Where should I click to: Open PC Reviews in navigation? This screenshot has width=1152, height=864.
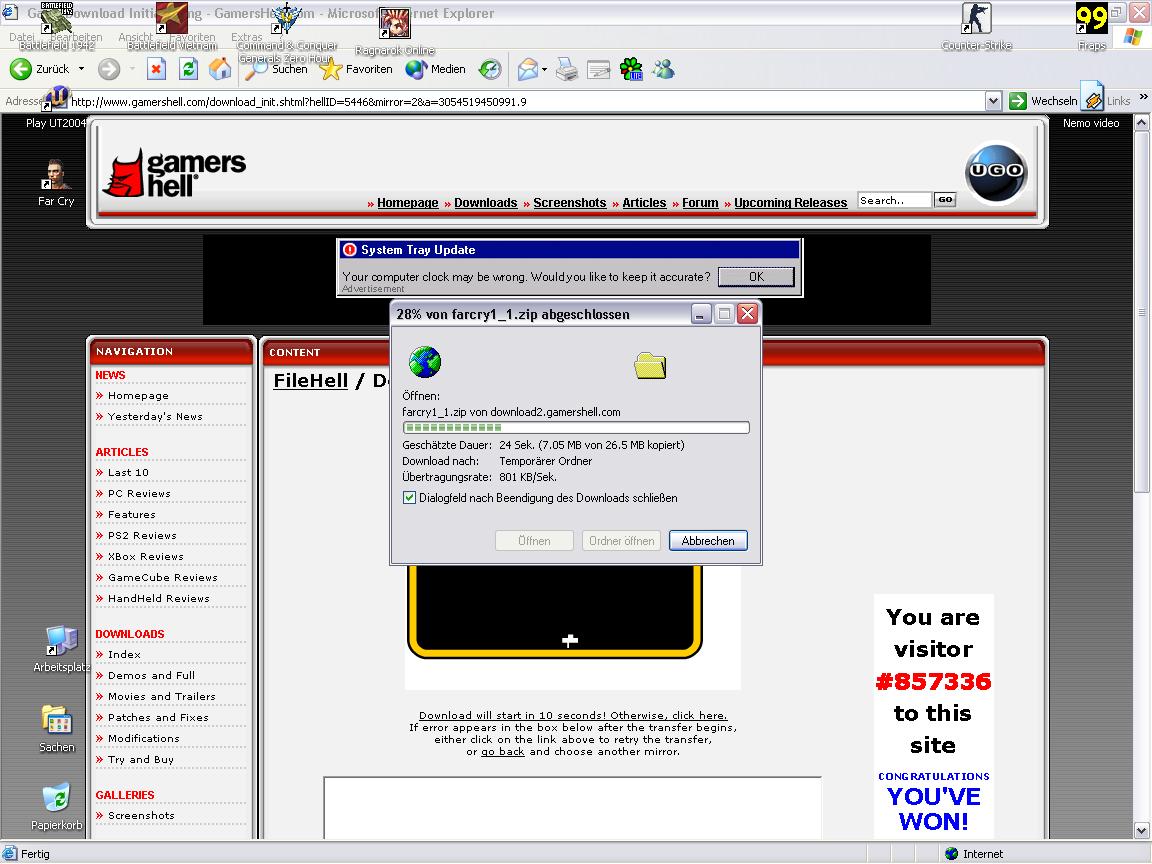(x=139, y=494)
